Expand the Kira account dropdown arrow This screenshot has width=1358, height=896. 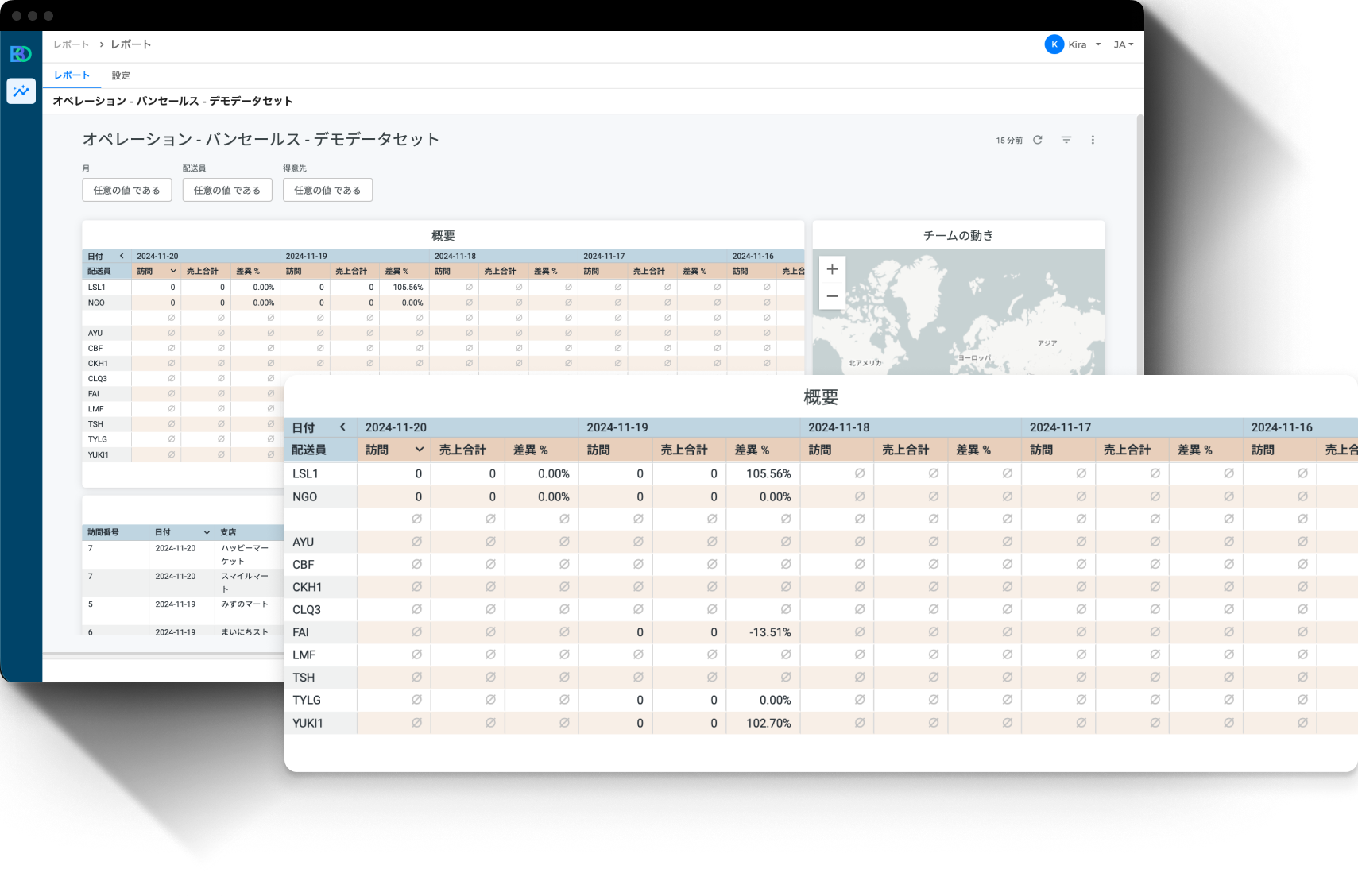pos(1098,44)
